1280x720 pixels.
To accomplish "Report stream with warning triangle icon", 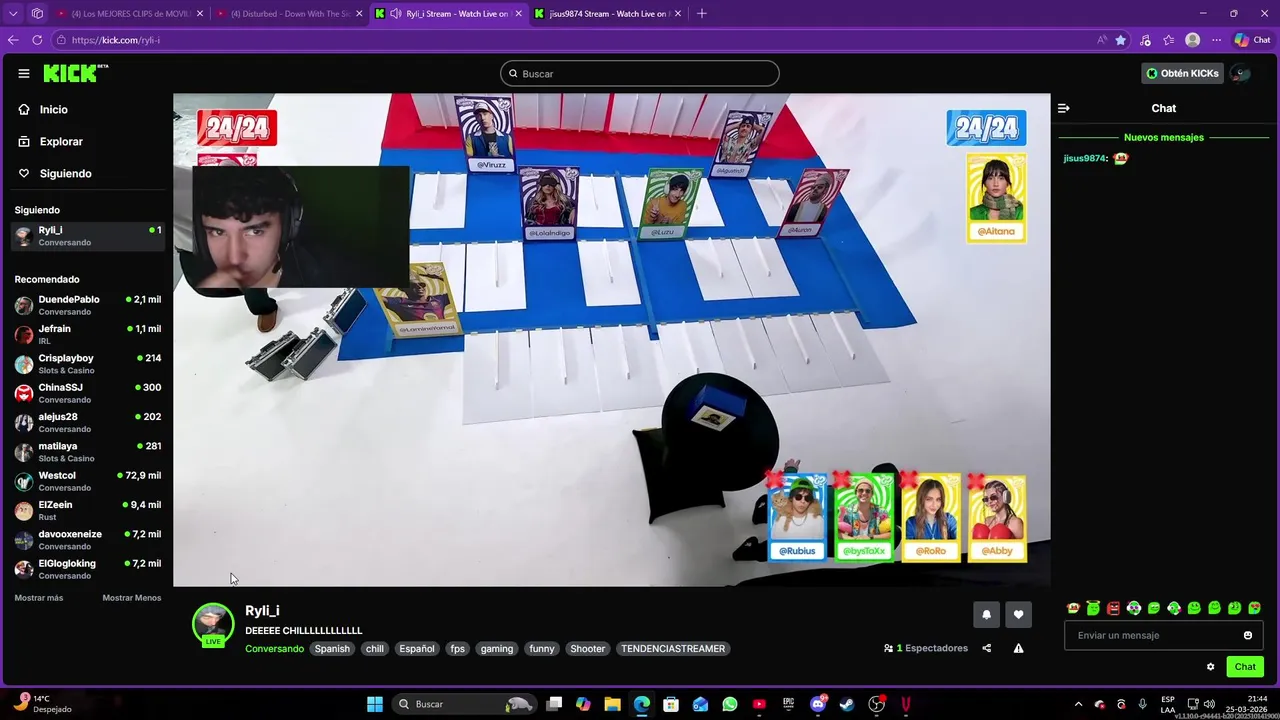I will [1018, 648].
